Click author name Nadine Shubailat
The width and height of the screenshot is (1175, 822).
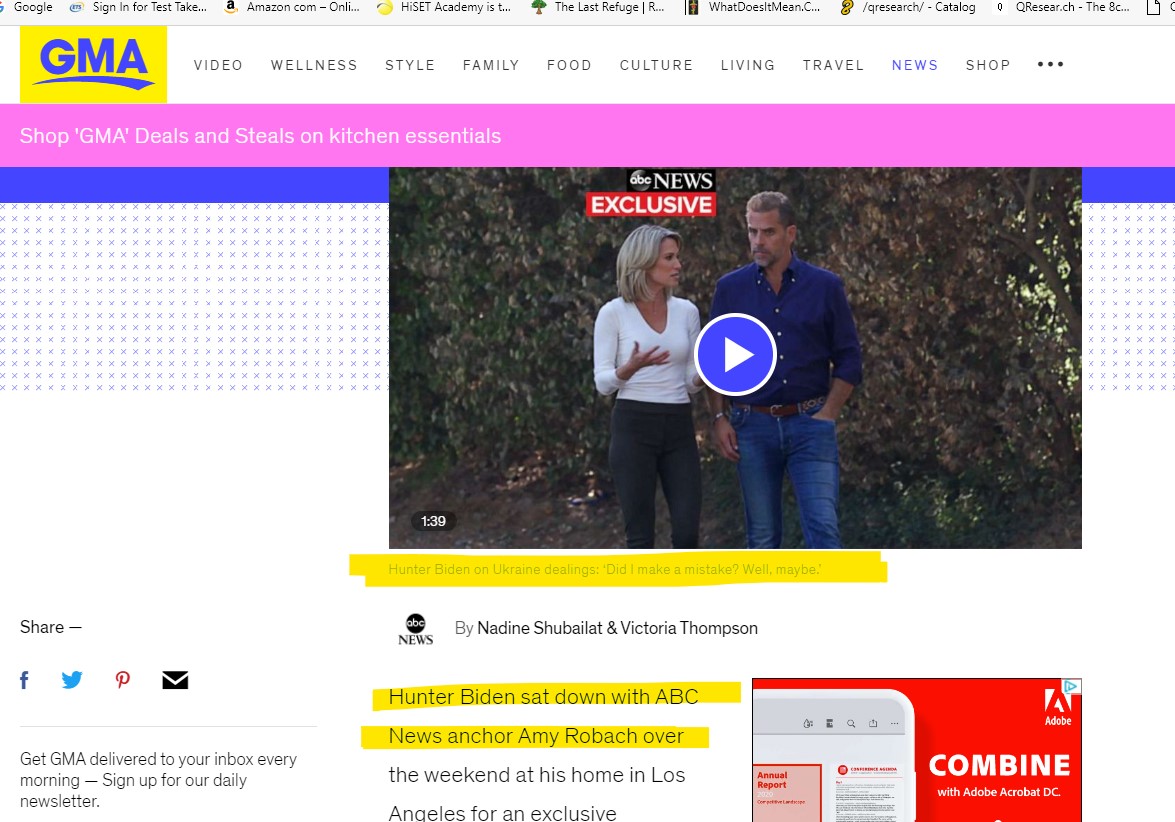point(540,628)
